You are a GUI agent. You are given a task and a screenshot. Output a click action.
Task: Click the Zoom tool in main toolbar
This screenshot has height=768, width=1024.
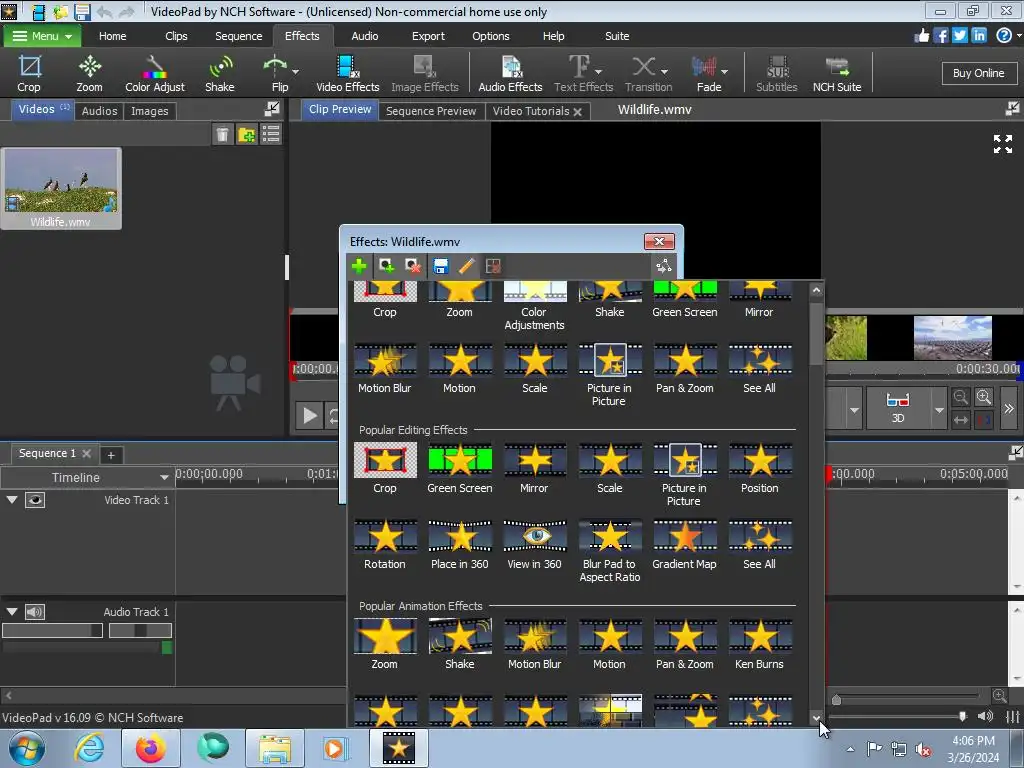tap(89, 73)
